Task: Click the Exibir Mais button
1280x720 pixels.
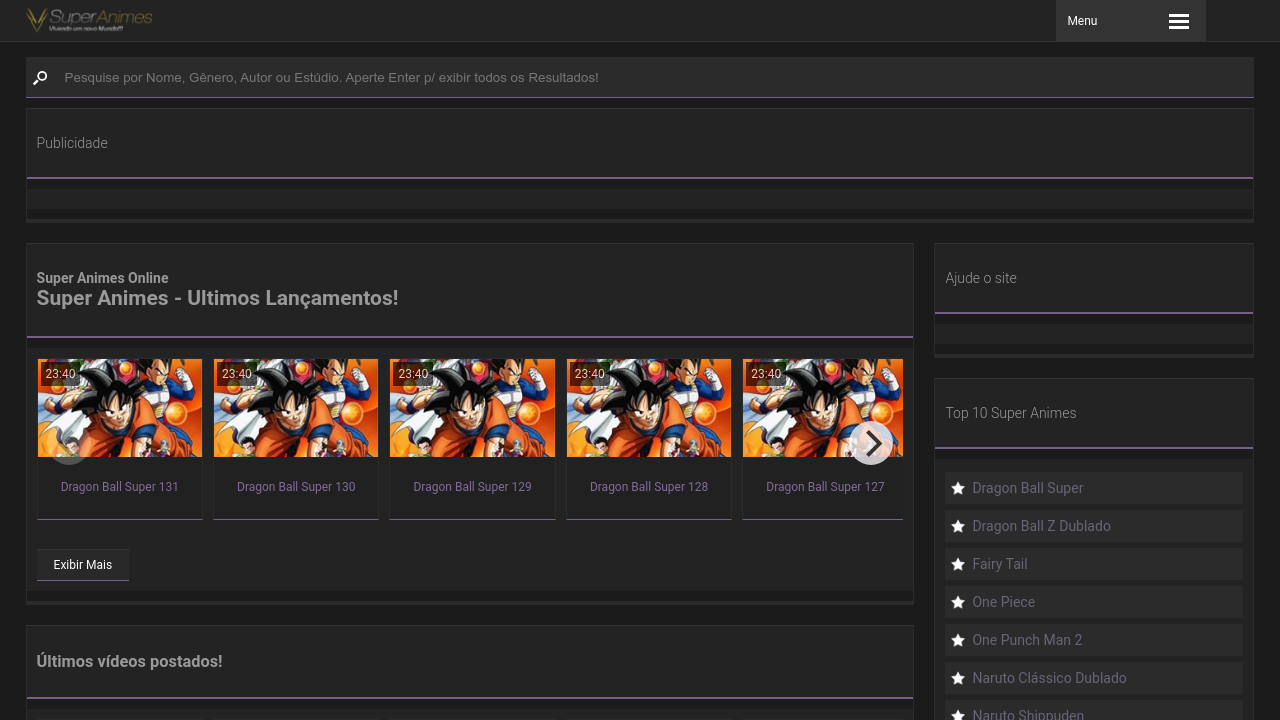Action: [x=83, y=565]
